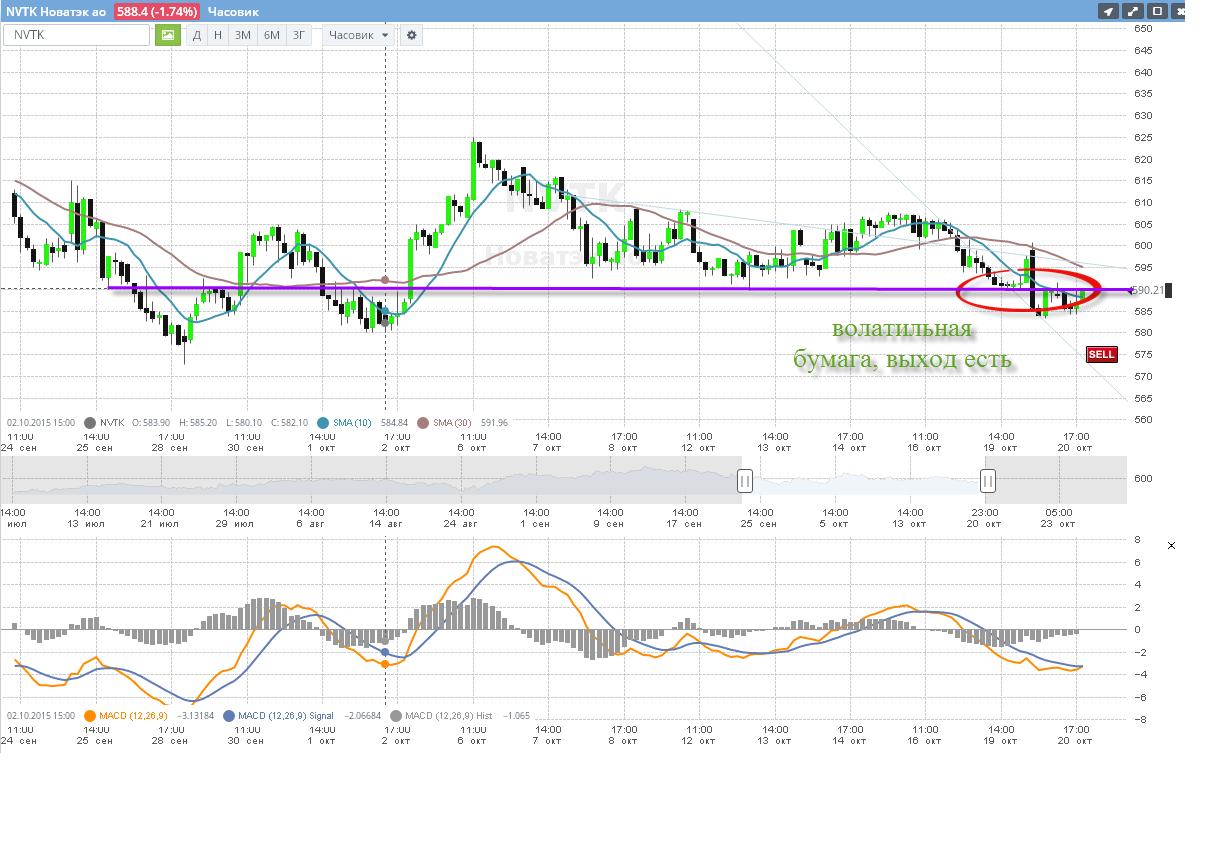The height and width of the screenshot is (860, 1212).
Task: Close the MACD indicator panel
Action: 1171,545
